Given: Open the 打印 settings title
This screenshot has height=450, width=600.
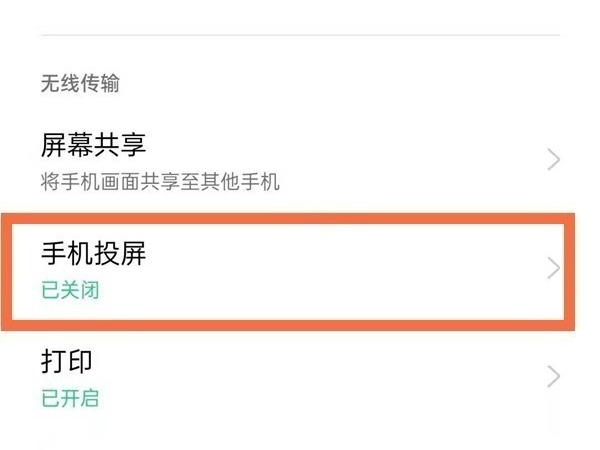Looking at the screenshot, I should click(x=67, y=361).
